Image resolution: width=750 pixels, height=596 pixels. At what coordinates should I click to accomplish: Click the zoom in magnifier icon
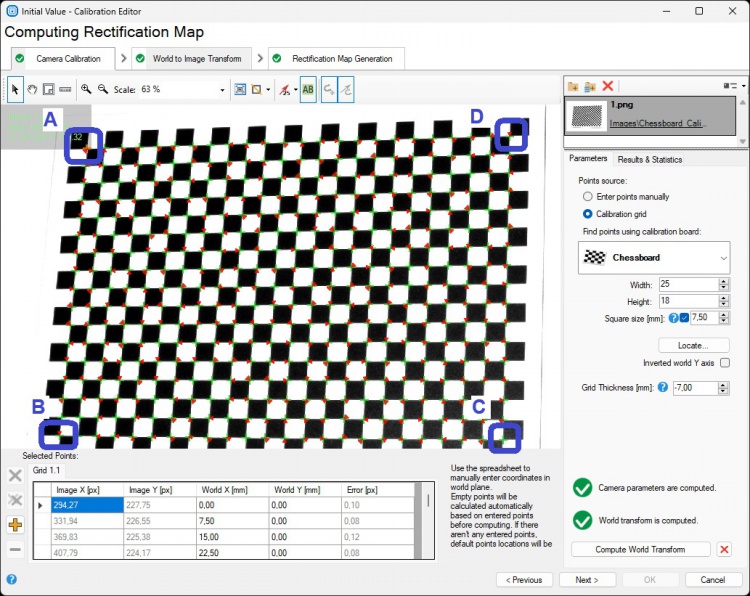(x=87, y=89)
